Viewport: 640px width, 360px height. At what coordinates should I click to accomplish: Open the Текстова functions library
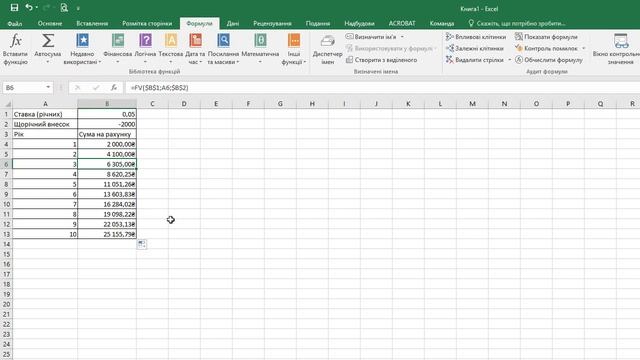coord(171,49)
